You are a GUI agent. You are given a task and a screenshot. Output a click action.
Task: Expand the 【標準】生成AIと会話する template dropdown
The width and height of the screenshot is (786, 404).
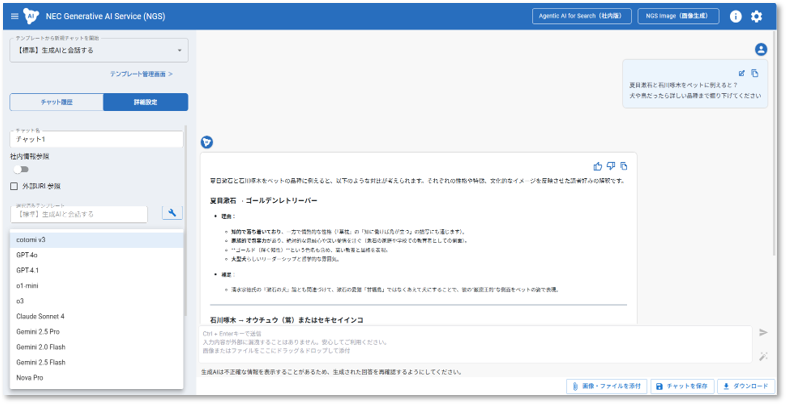(98, 49)
